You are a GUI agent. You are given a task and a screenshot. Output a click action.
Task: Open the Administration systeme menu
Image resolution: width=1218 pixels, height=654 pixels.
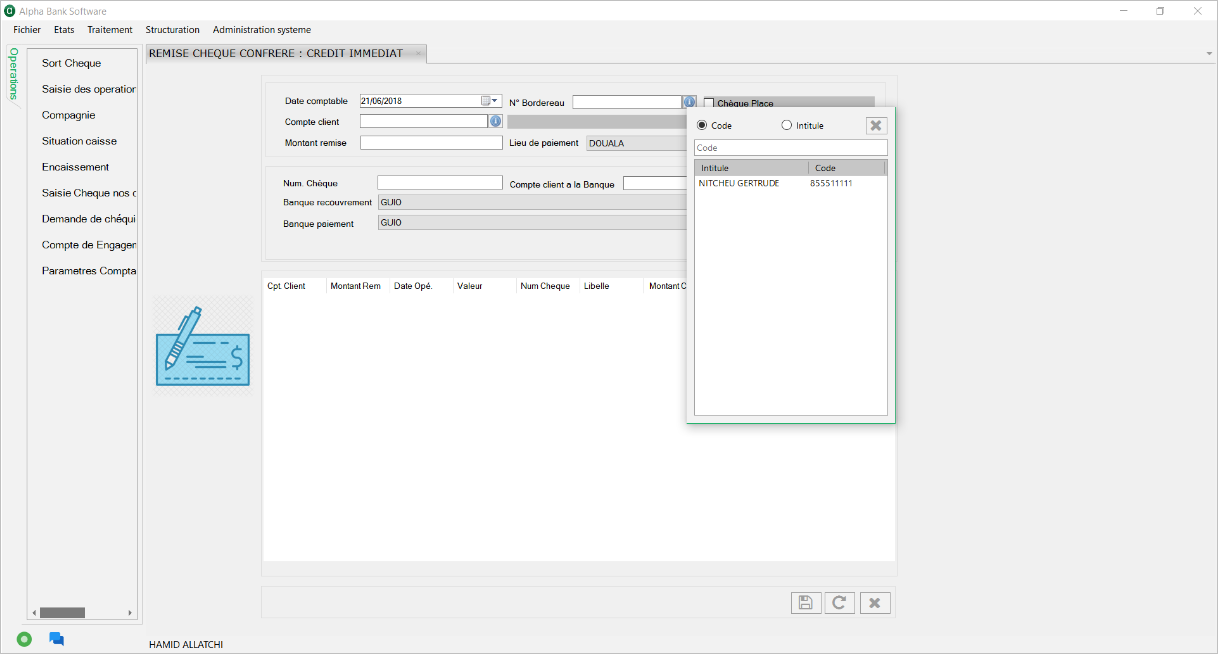[261, 30]
